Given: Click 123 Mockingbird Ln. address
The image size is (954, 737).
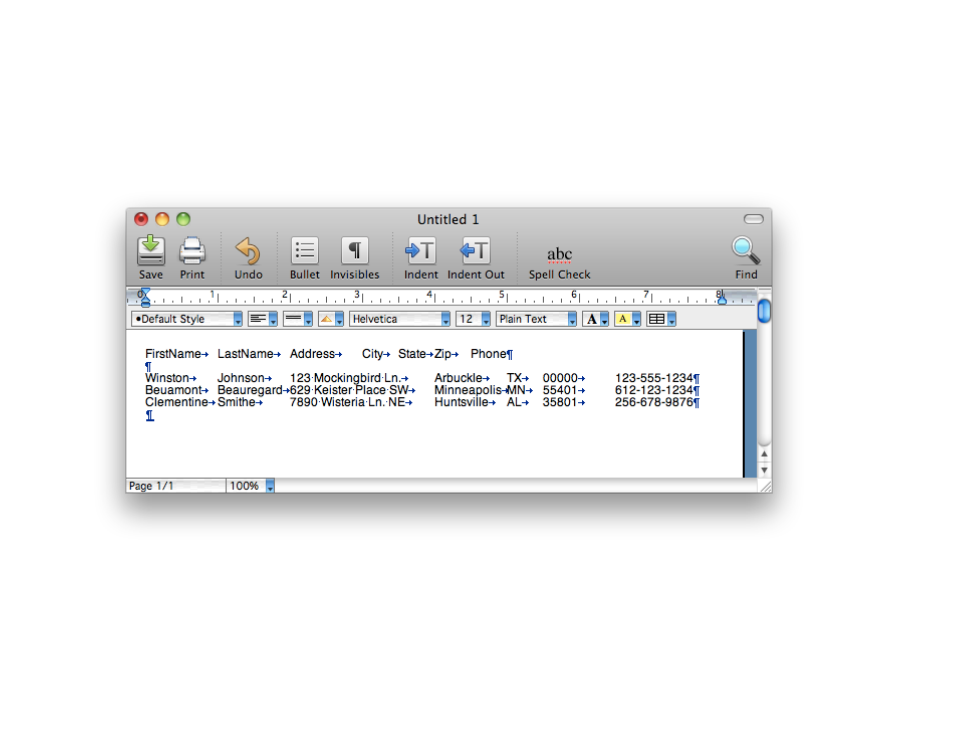Looking at the screenshot, I should click(x=344, y=378).
